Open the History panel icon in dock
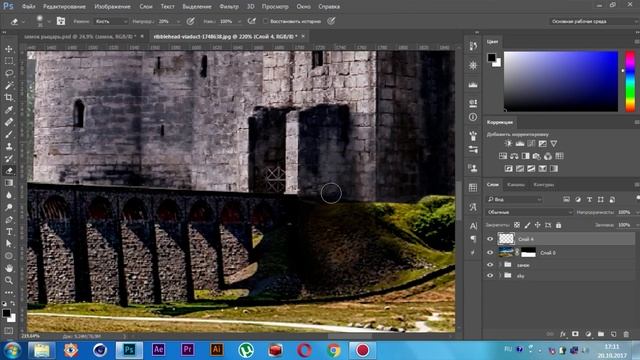Screen dimensions: 640x360 (x=473, y=46)
